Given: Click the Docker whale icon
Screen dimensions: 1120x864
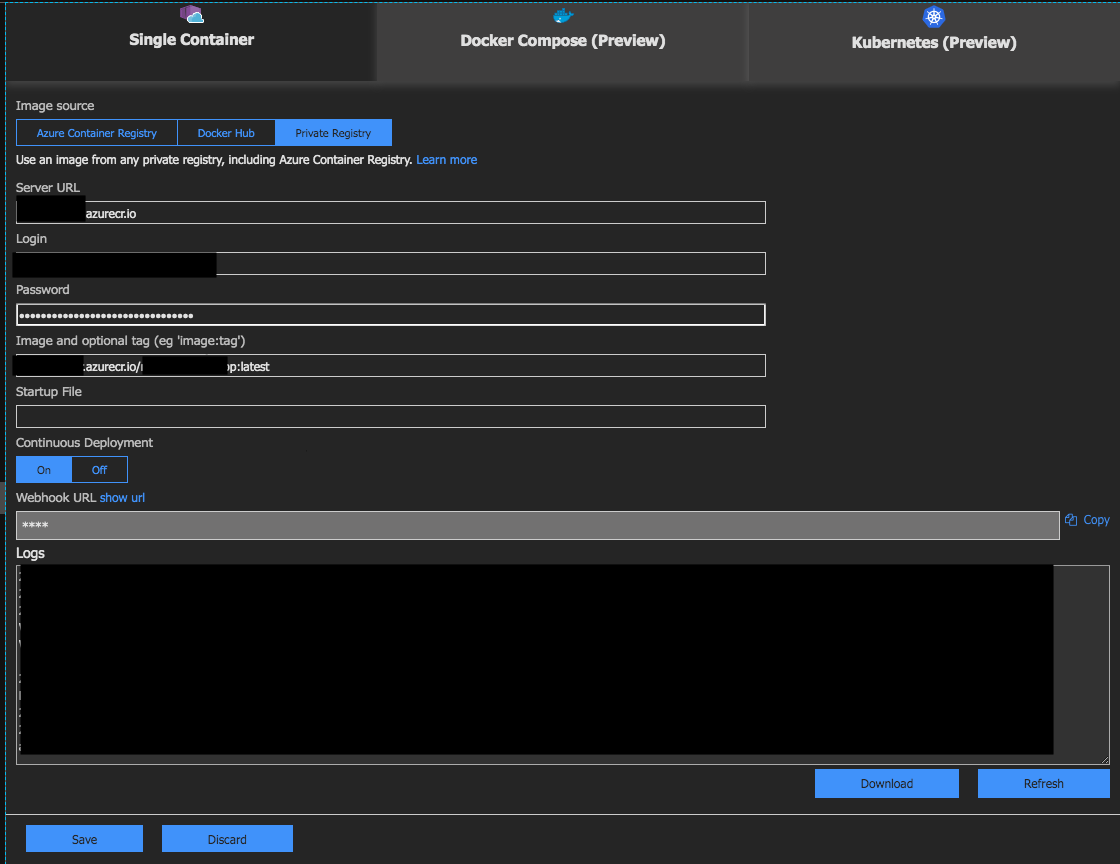Looking at the screenshot, I should coord(563,16).
